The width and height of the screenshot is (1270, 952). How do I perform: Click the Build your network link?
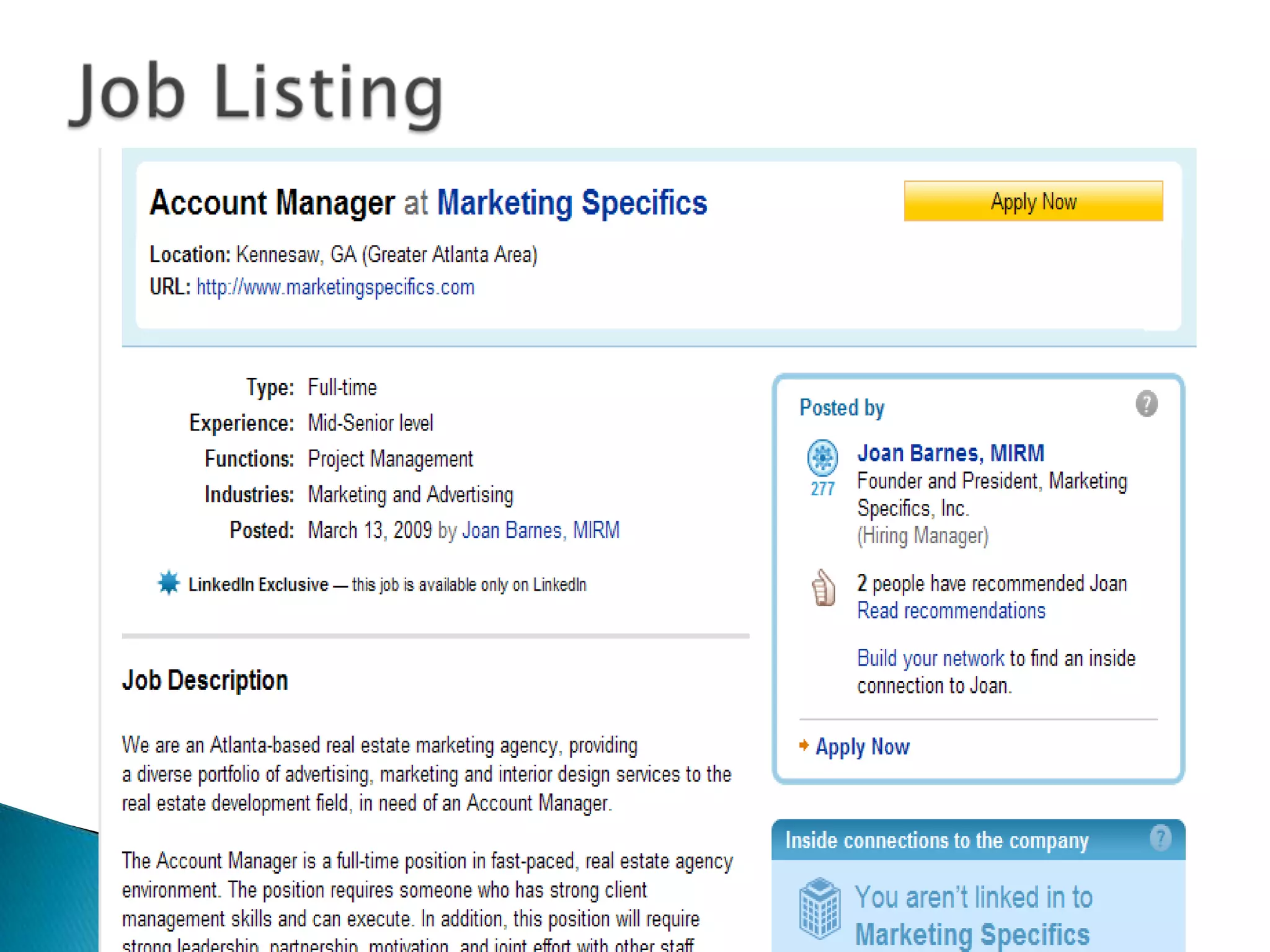tap(930, 658)
